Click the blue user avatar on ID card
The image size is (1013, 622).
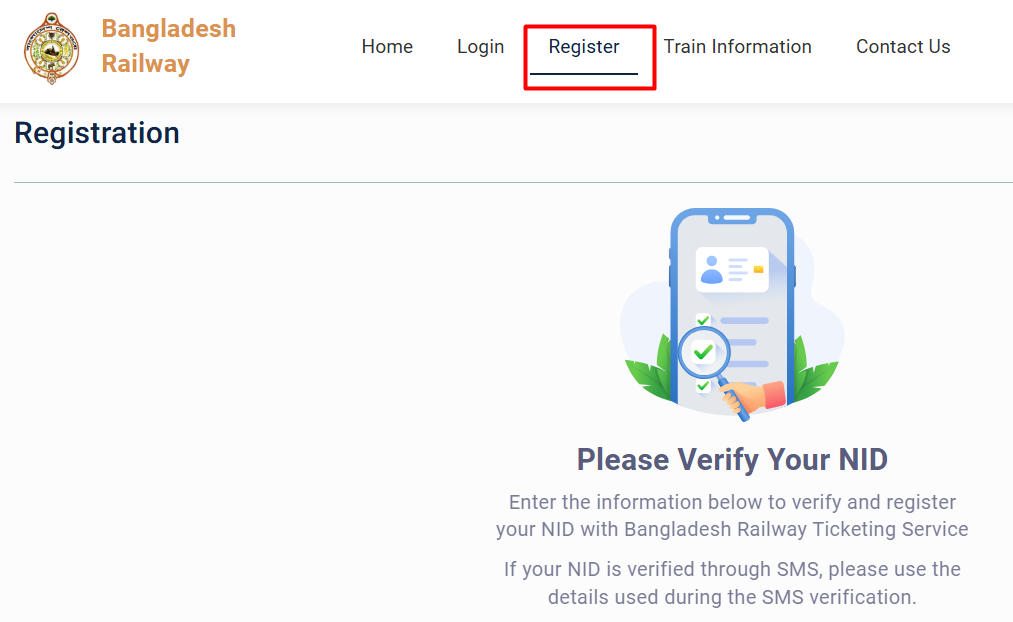coord(712,269)
